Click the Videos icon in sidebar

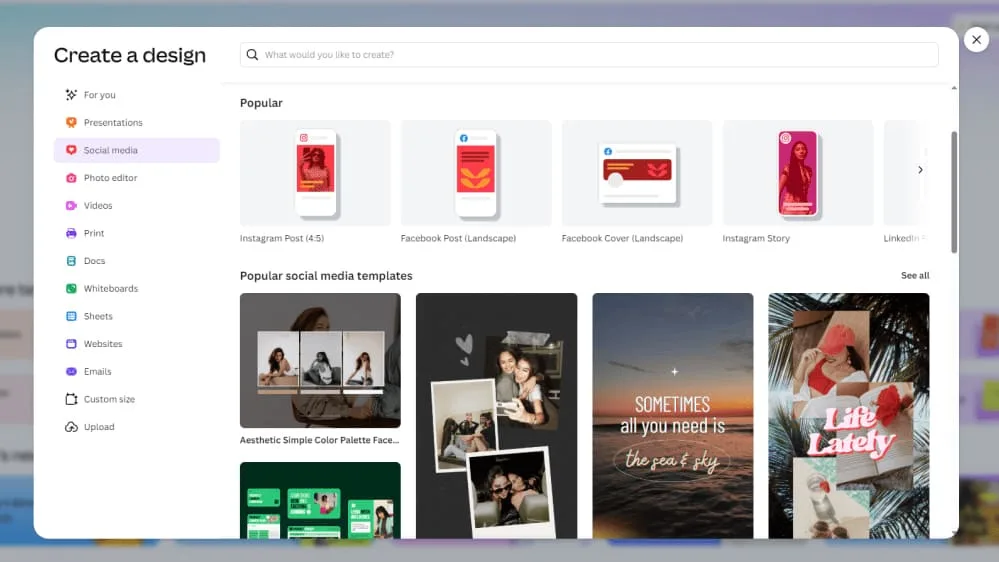pos(71,206)
